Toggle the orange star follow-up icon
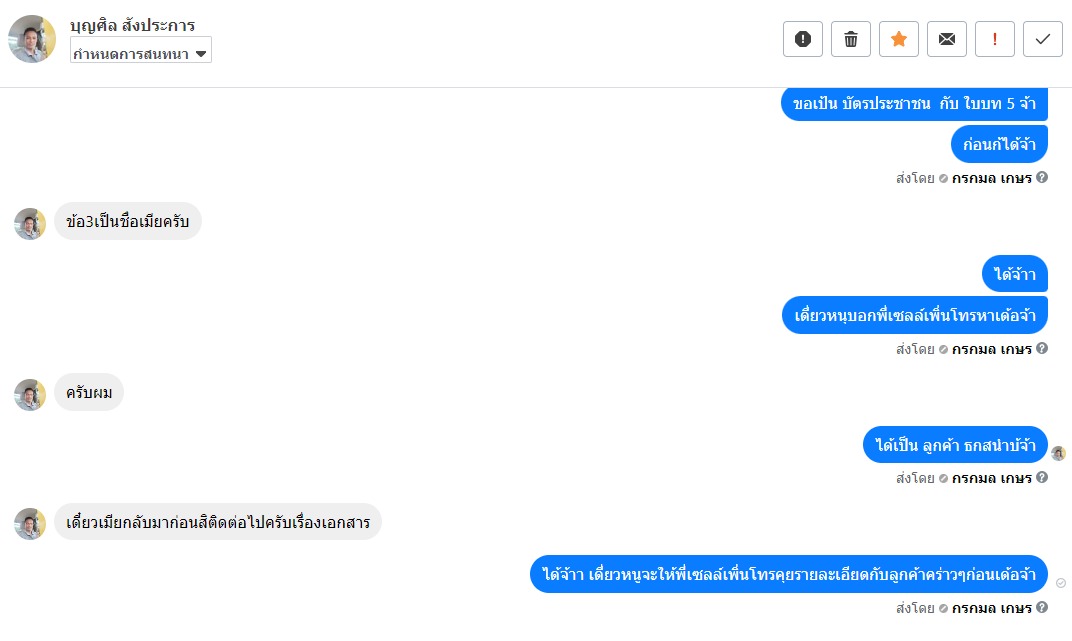 898,39
